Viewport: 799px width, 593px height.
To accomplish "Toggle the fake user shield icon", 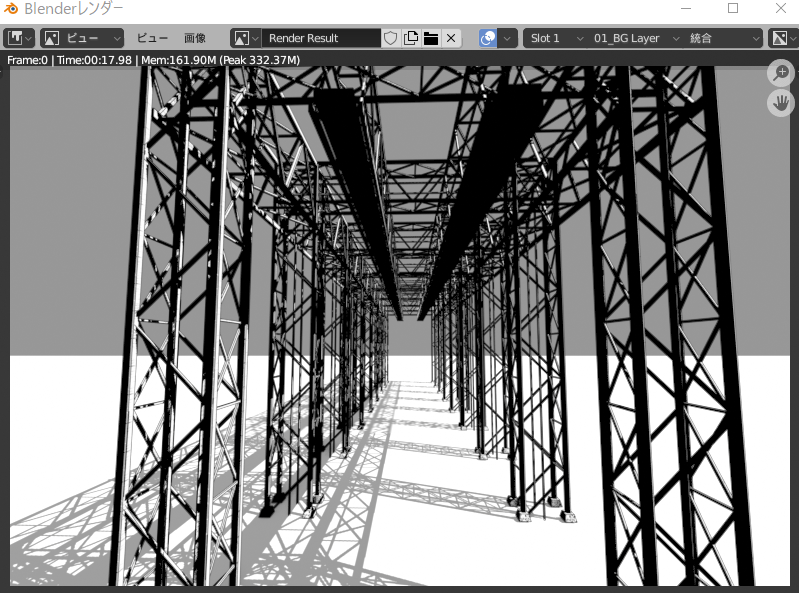I will click(x=390, y=38).
